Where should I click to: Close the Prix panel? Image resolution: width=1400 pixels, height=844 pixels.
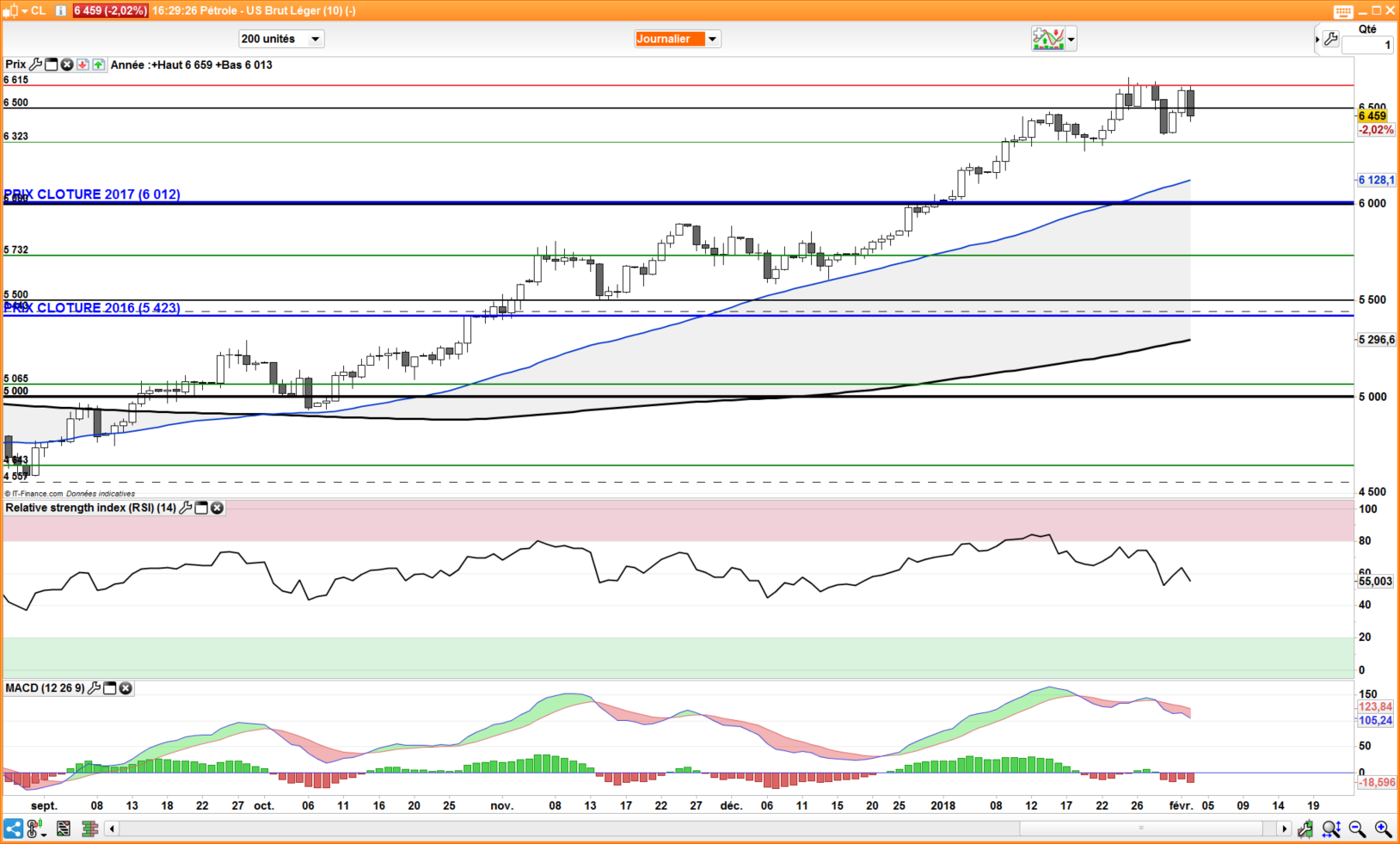click(67, 65)
